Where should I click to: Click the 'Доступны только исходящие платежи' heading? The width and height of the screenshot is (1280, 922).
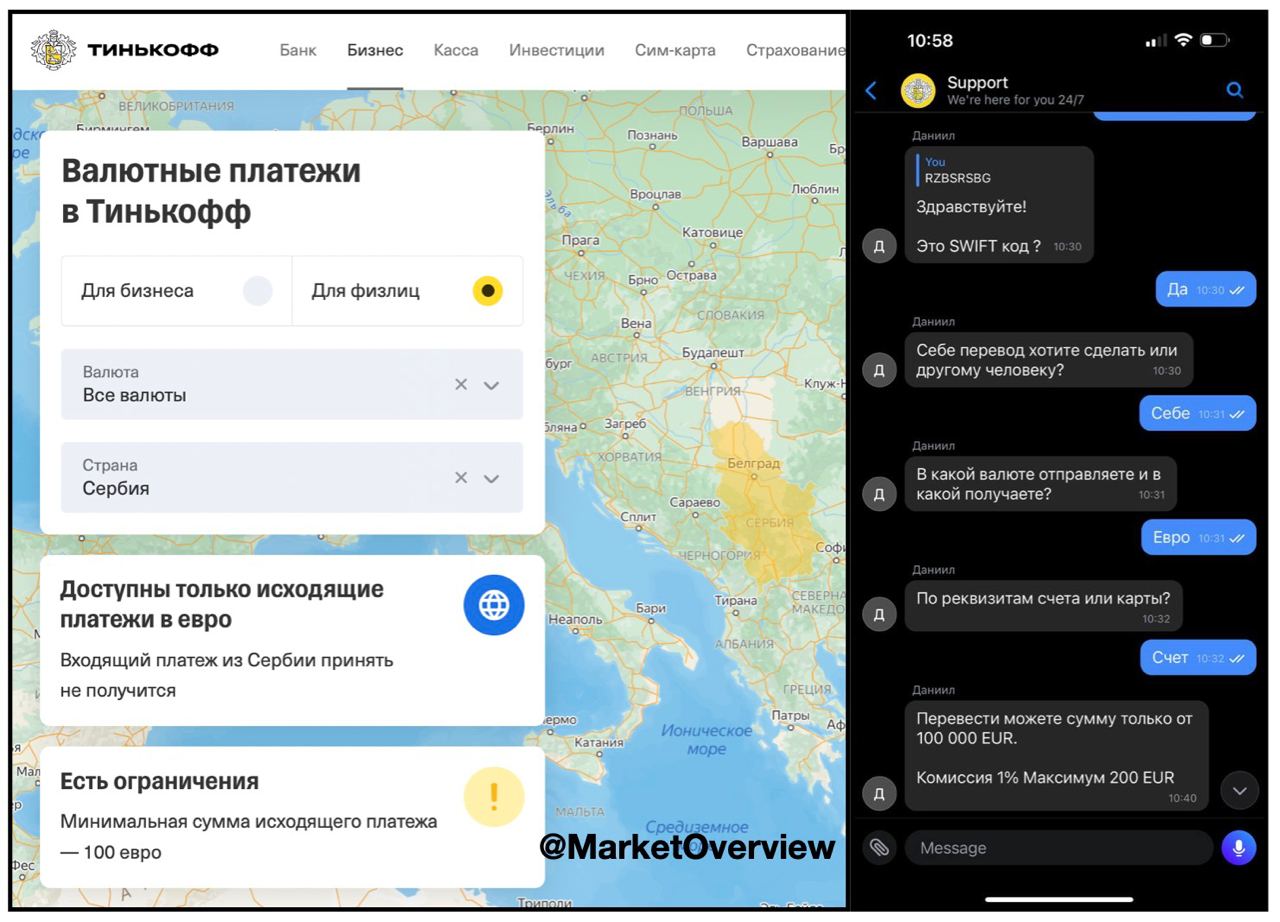(x=222, y=604)
